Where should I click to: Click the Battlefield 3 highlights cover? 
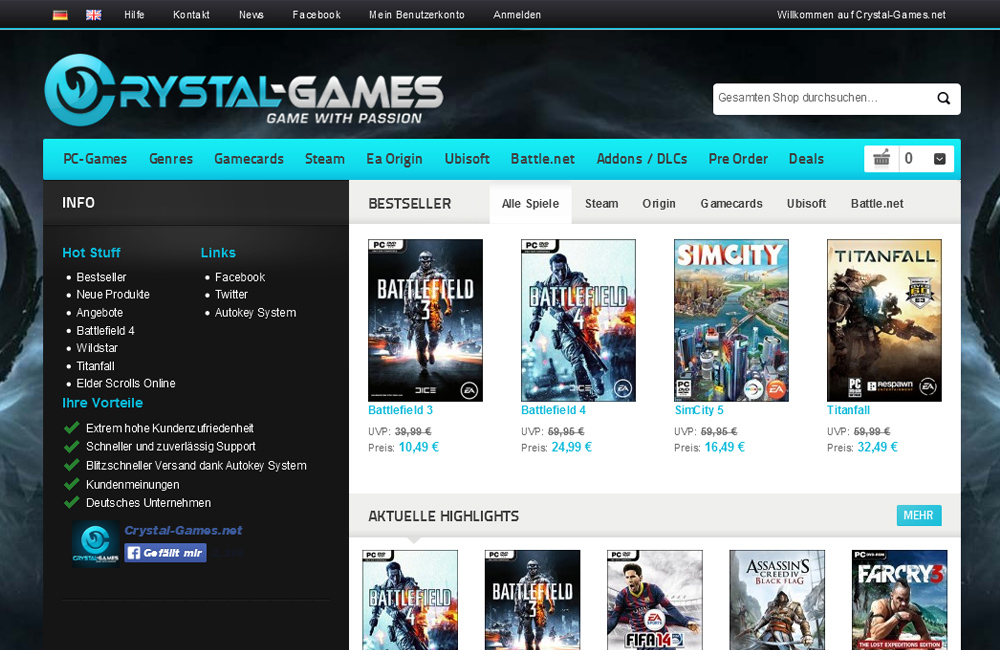(533, 600)
